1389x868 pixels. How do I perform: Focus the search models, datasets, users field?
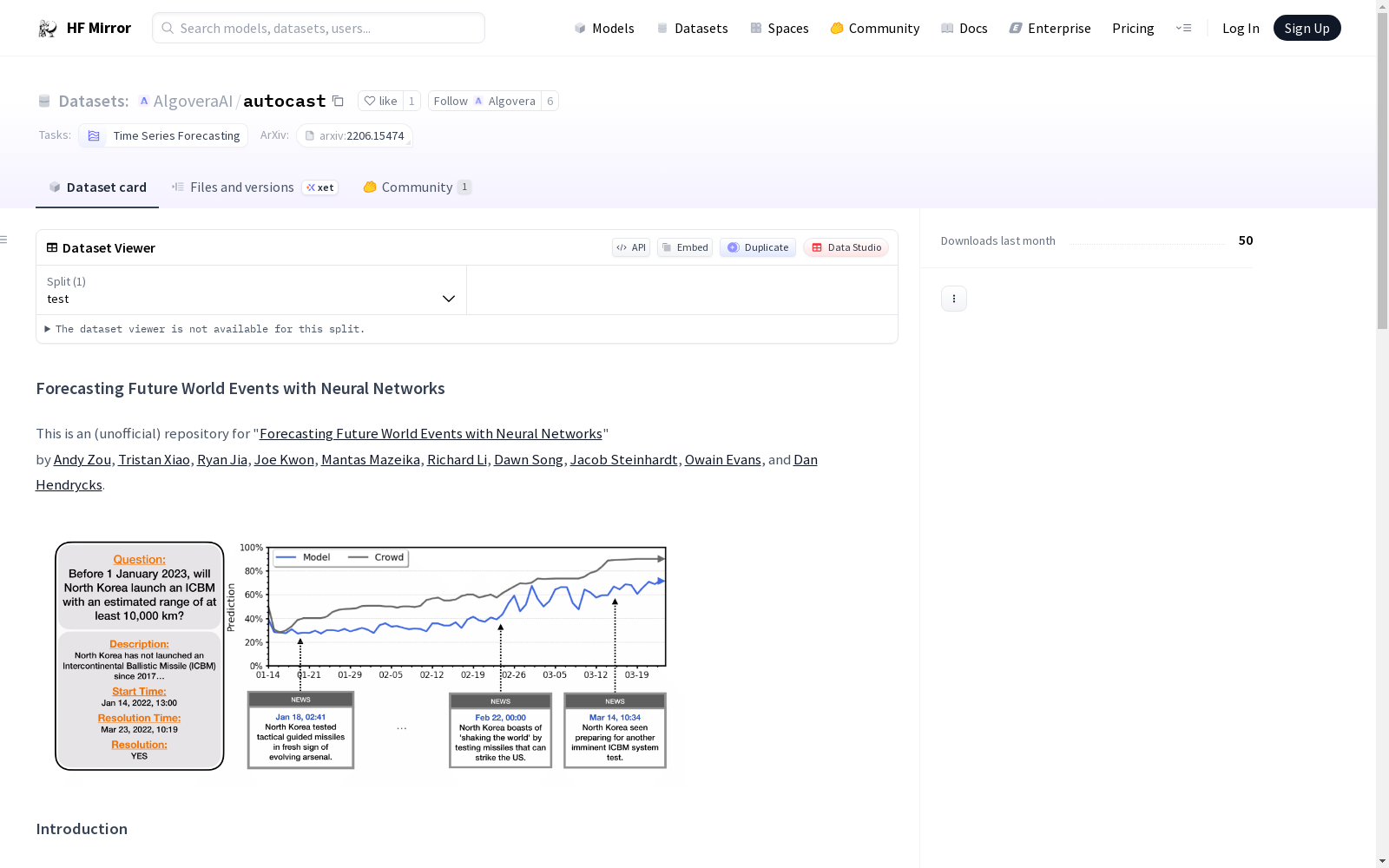(x=319, y=28)
